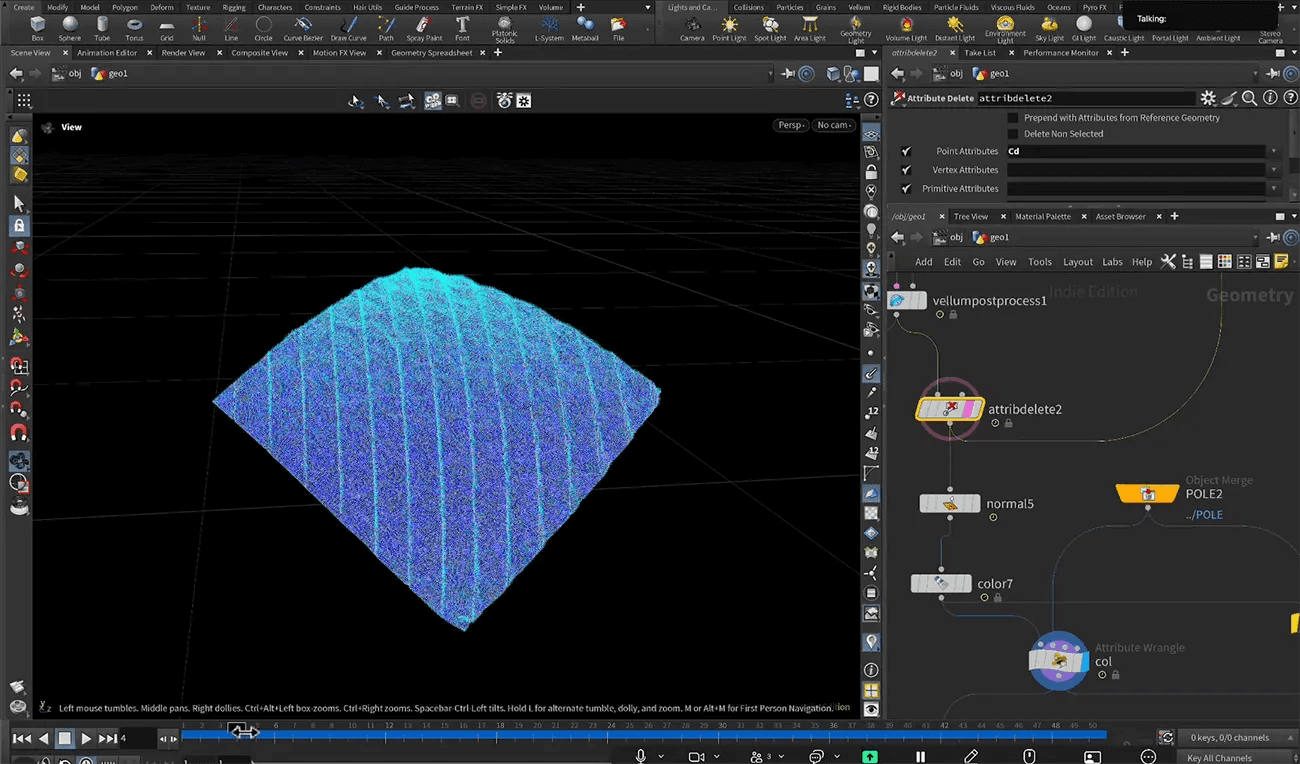This screenshot has height=764, width=1300.
Task: Check Prepend with Attributes from Reference Geometry
Action: (1013, 117)
